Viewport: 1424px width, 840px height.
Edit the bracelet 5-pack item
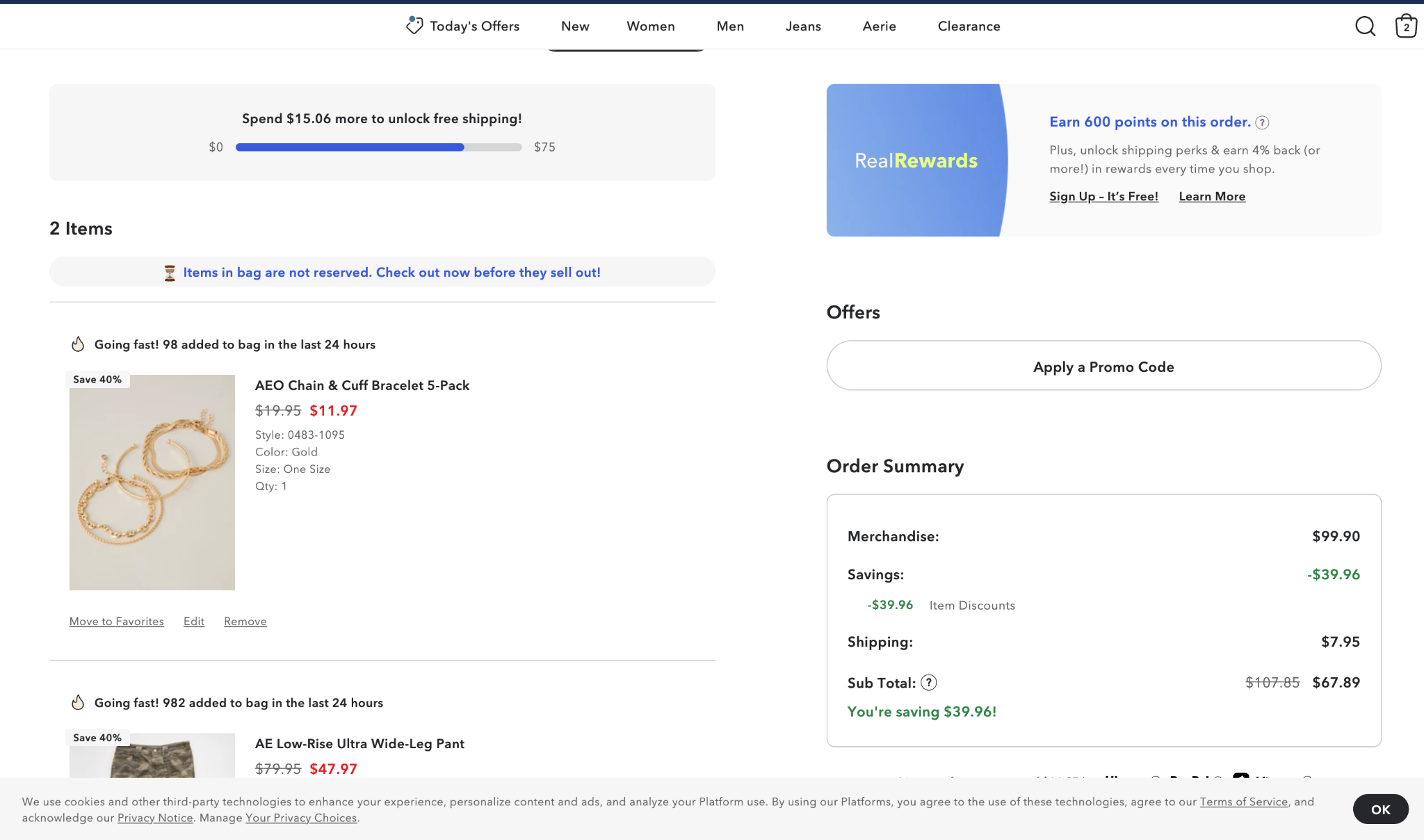coord(194,622)
